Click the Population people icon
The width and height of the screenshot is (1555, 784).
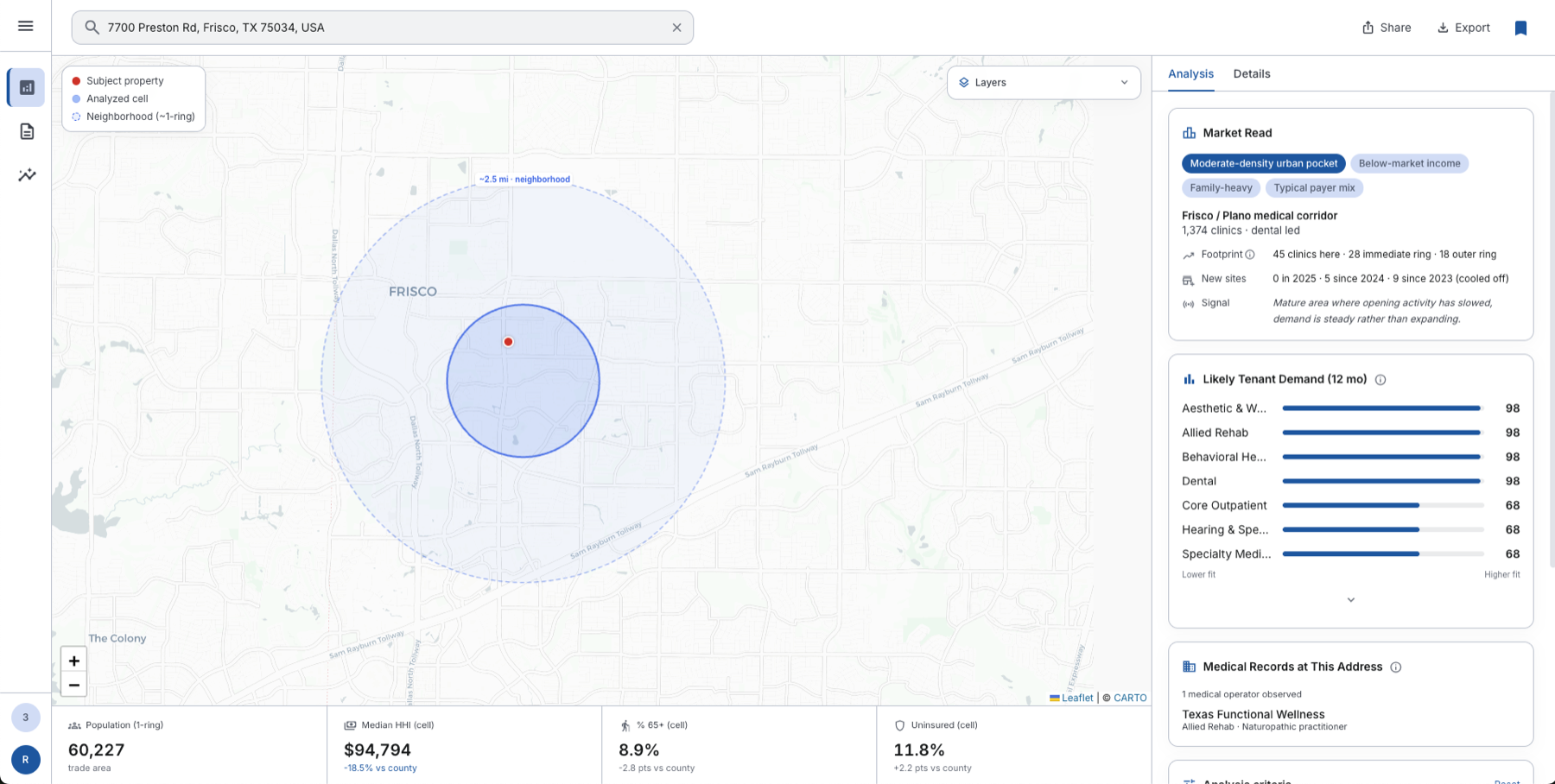coord(74,726)
